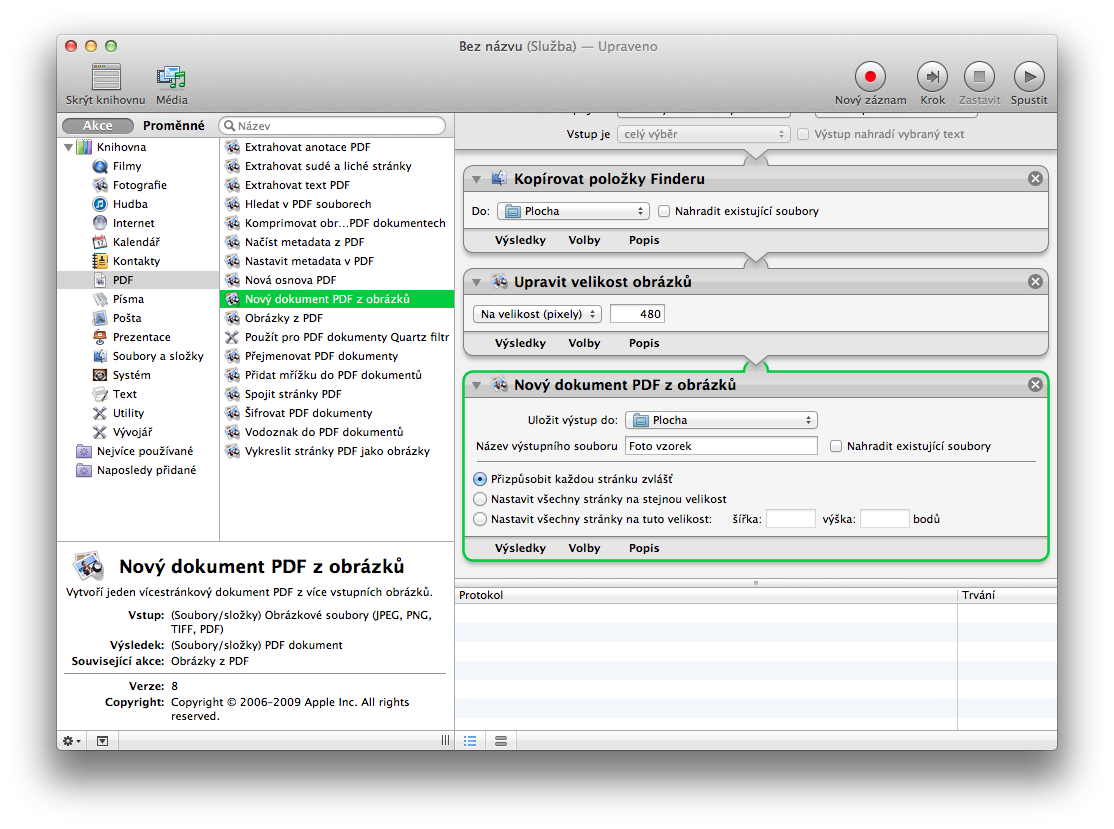
Task: Open the gear settings menu at bottom left
Action: click(73, 741)
